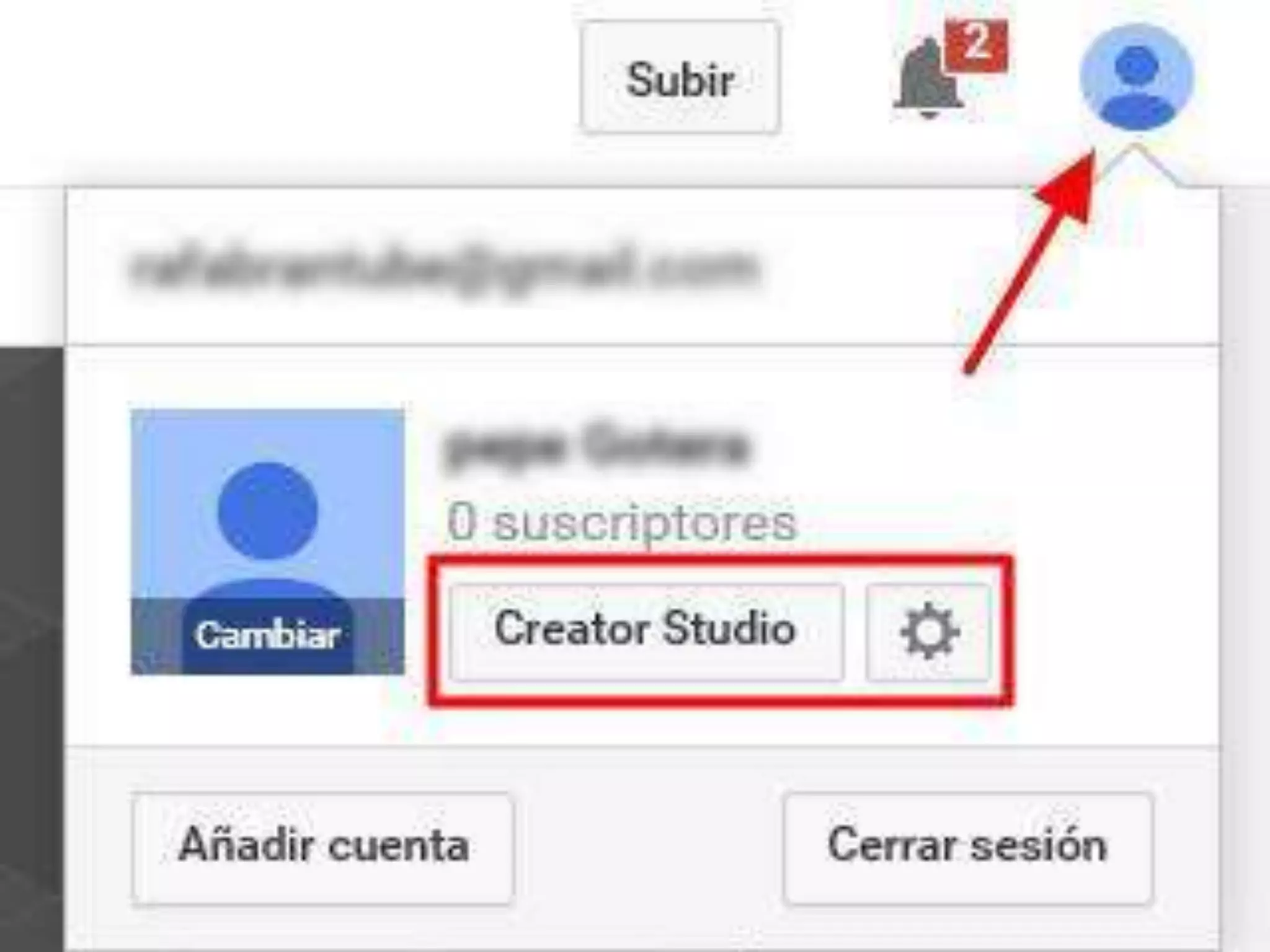Click the Cambiar label on the profile photo
The width and height of the screenshot is (1270, 952).
coord(267,635)
